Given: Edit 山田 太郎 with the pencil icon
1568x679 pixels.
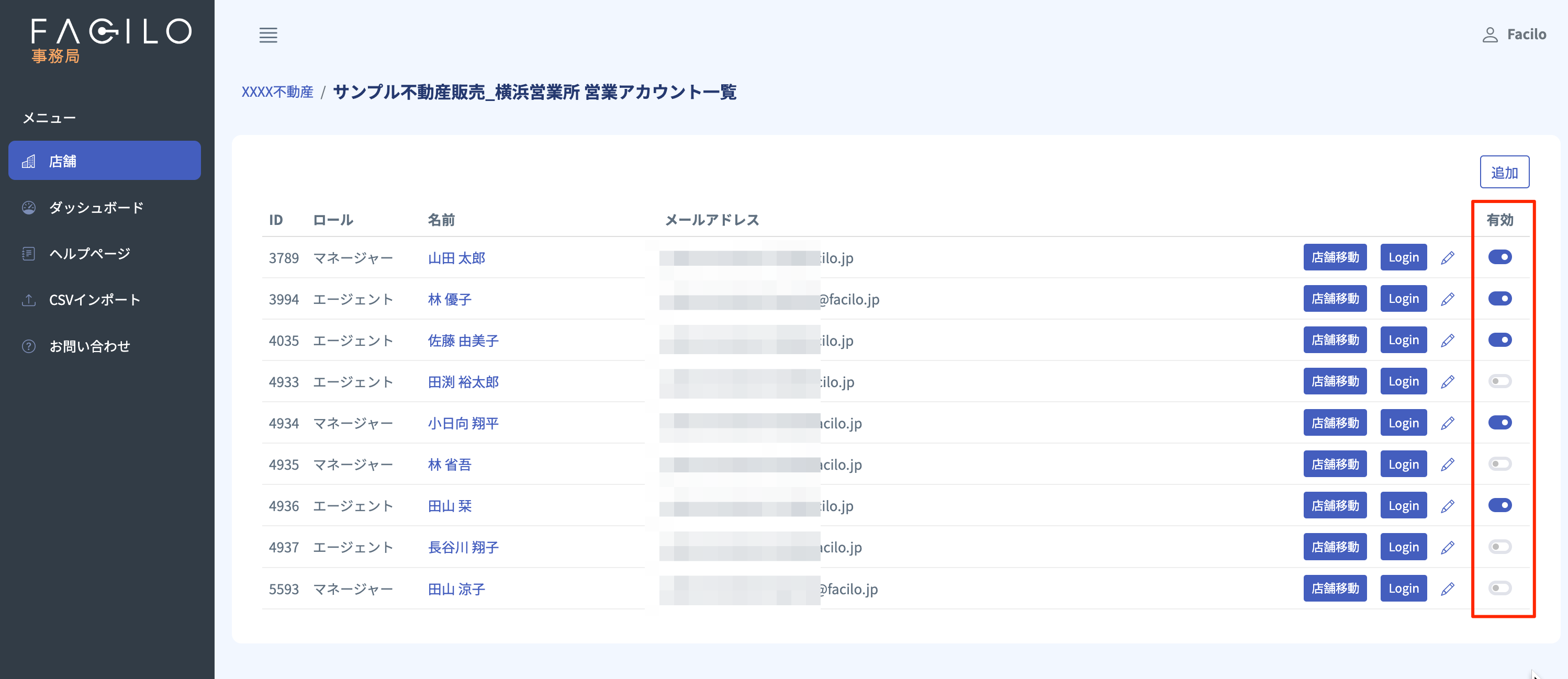Looking at the screenshot, I should tap(1448, 257).
